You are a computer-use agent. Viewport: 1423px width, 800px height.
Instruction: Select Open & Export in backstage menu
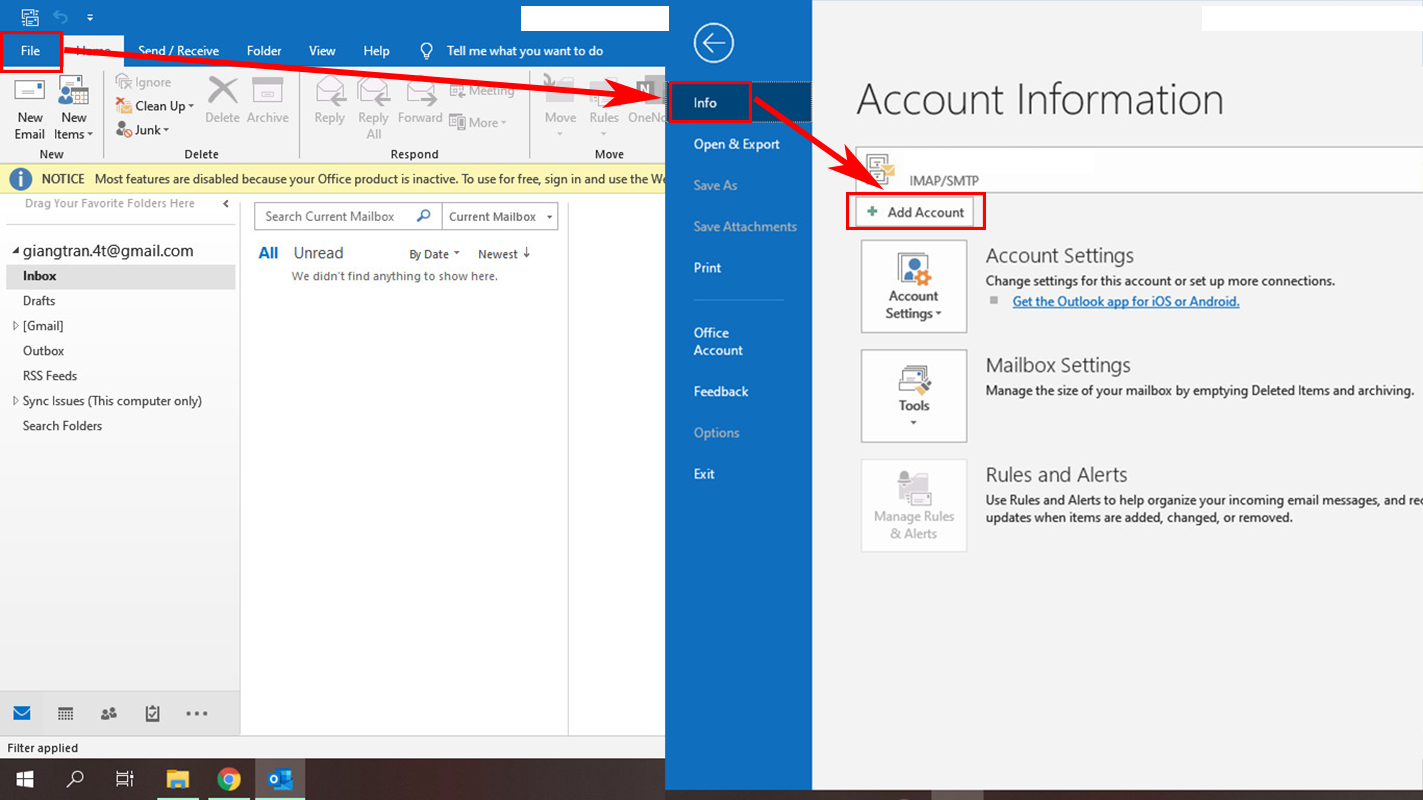[739, 144]
